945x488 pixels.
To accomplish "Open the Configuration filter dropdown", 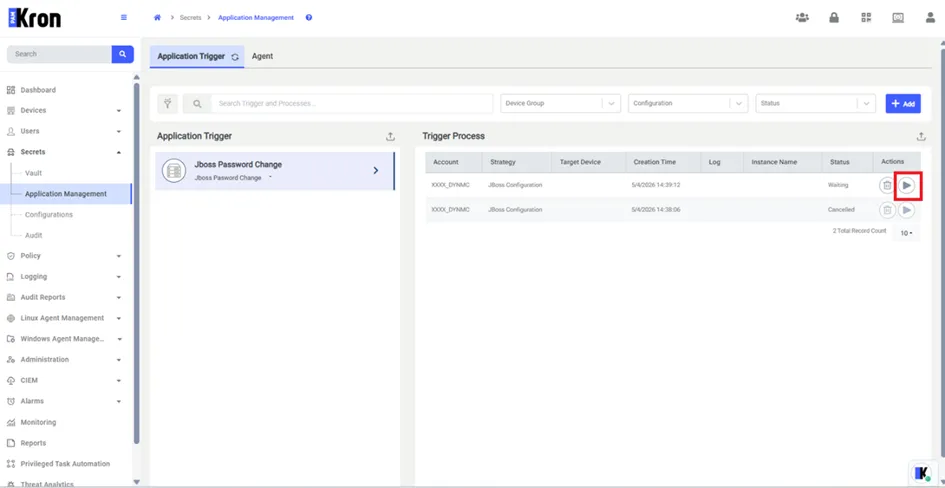I will [688, 104].
